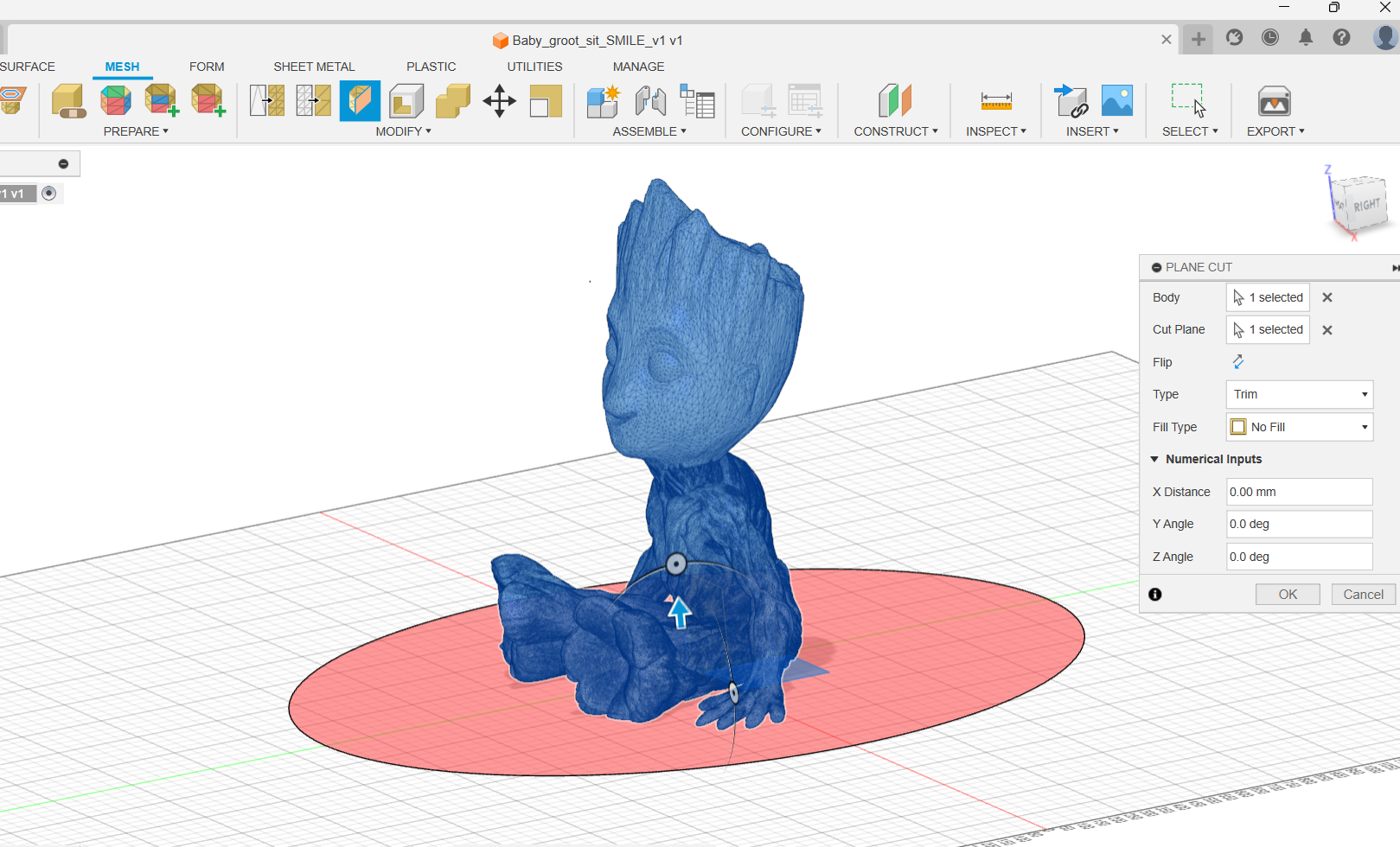Image resolution: width=1400 pixels, height=847 pixels.
Task: Open the Fill Type dropdown showing No Fill
Action: coord(1300,427)
